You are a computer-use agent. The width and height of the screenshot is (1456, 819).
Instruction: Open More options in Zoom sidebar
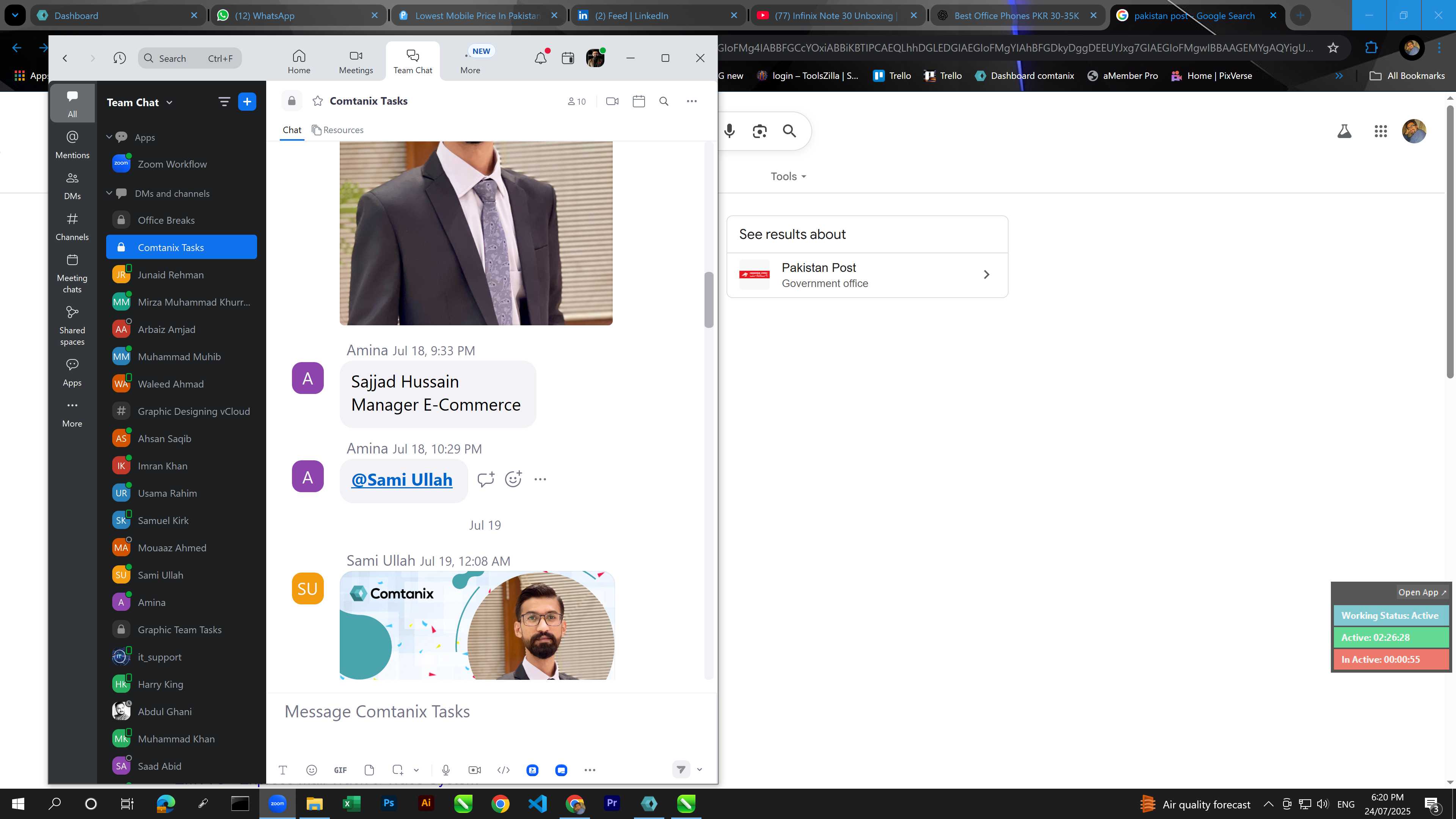[72, 413]
